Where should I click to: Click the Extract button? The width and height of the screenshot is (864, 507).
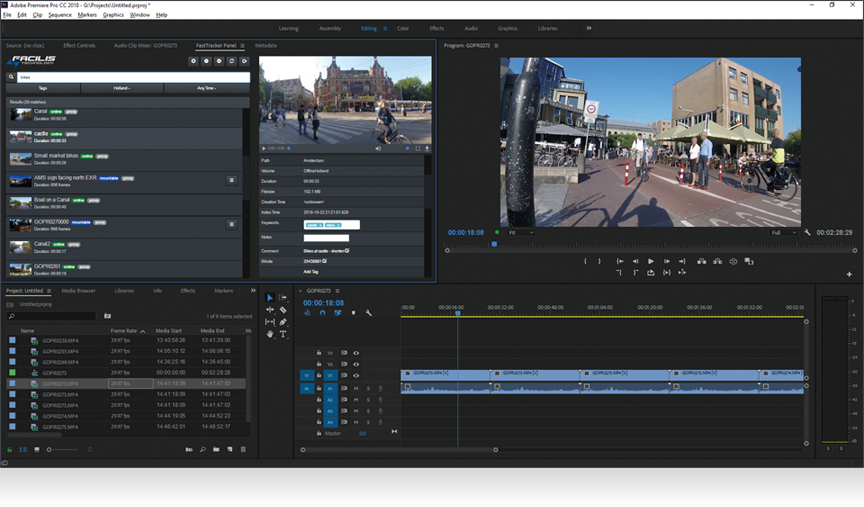tap(717, 261)
